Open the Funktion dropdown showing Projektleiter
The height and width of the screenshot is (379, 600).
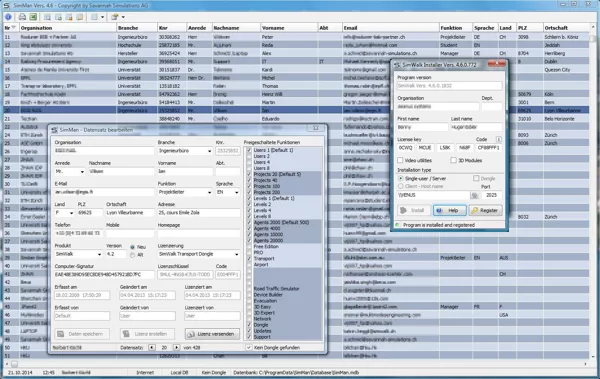209,193
